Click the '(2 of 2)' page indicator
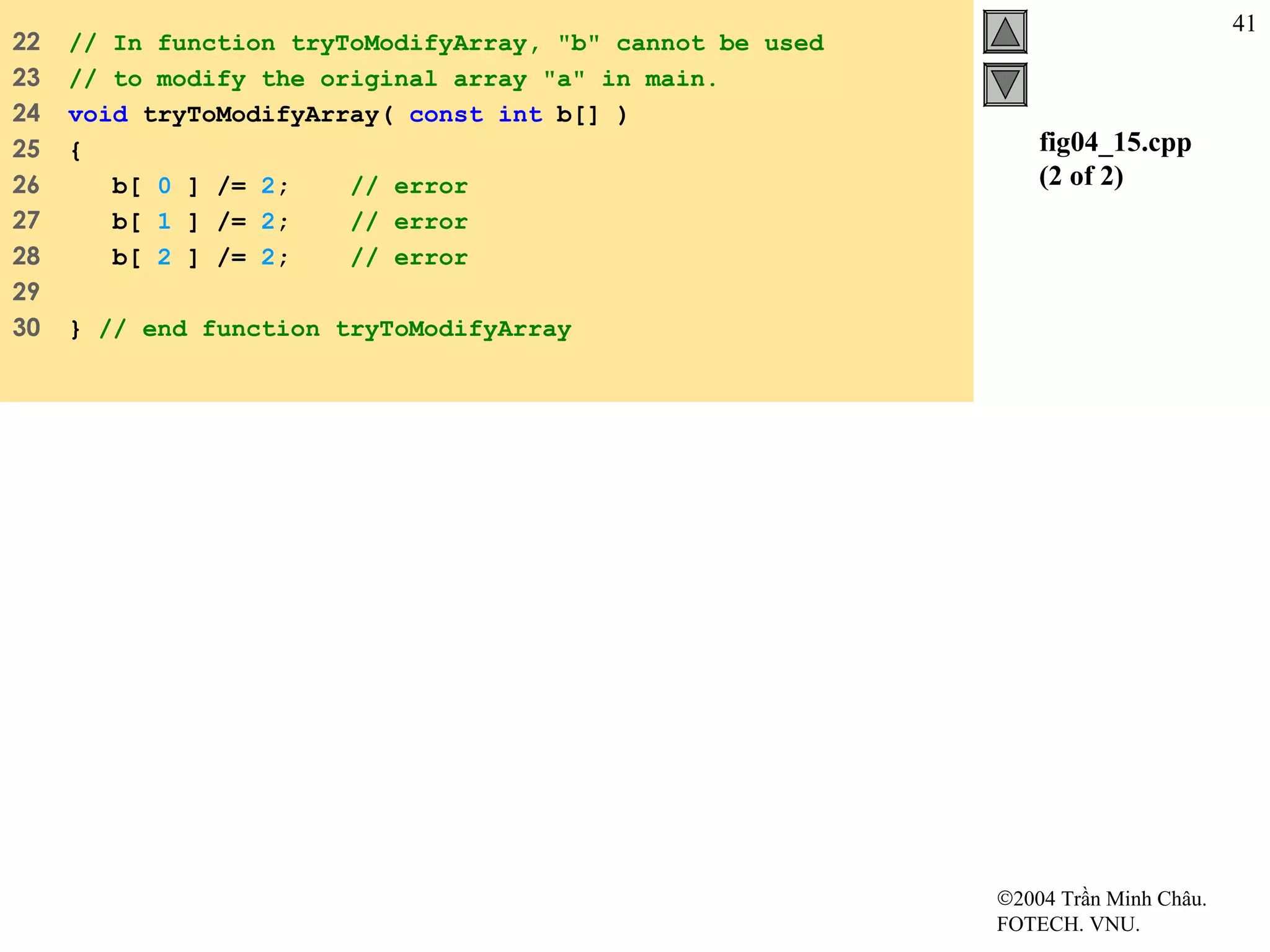The width and height of the screenshot is (1270, 952). [1081, 176]
